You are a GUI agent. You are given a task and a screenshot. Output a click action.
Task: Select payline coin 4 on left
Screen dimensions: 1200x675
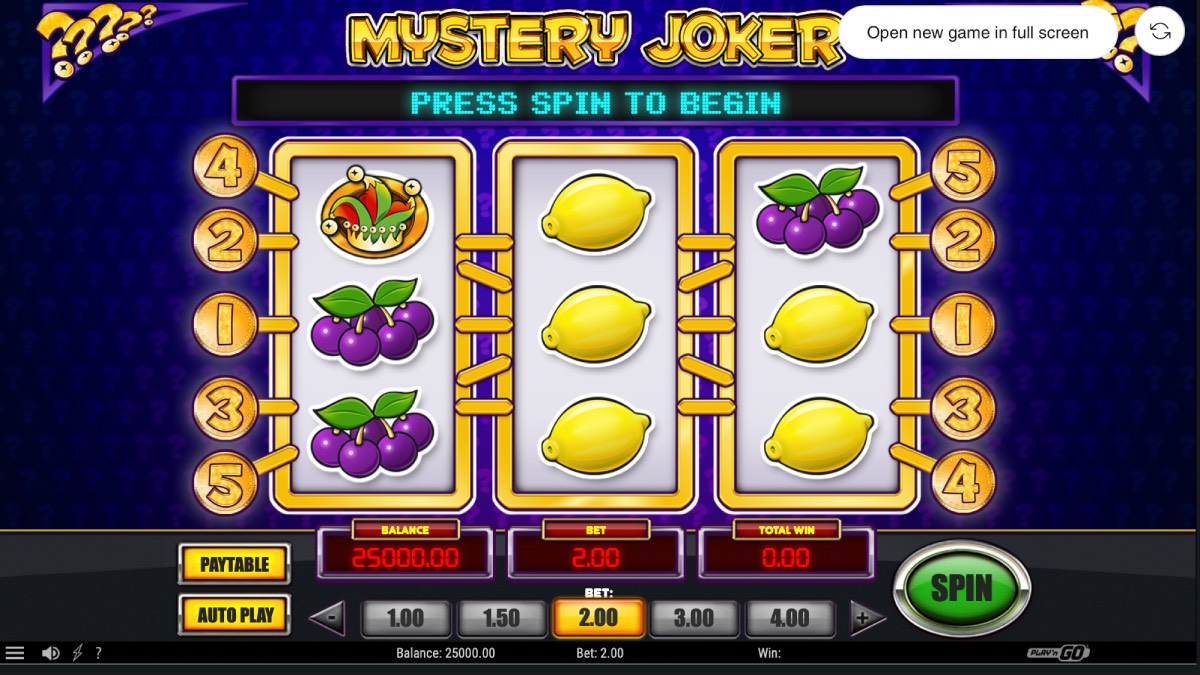click(x=224, y=167)
